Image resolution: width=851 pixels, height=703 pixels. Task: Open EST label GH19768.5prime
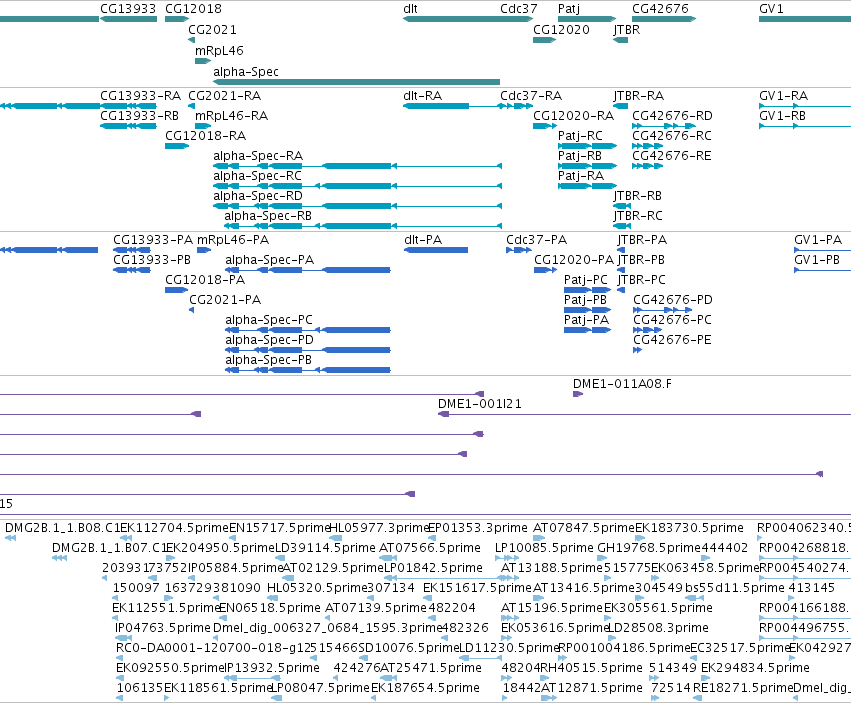[x=647, y=548]
